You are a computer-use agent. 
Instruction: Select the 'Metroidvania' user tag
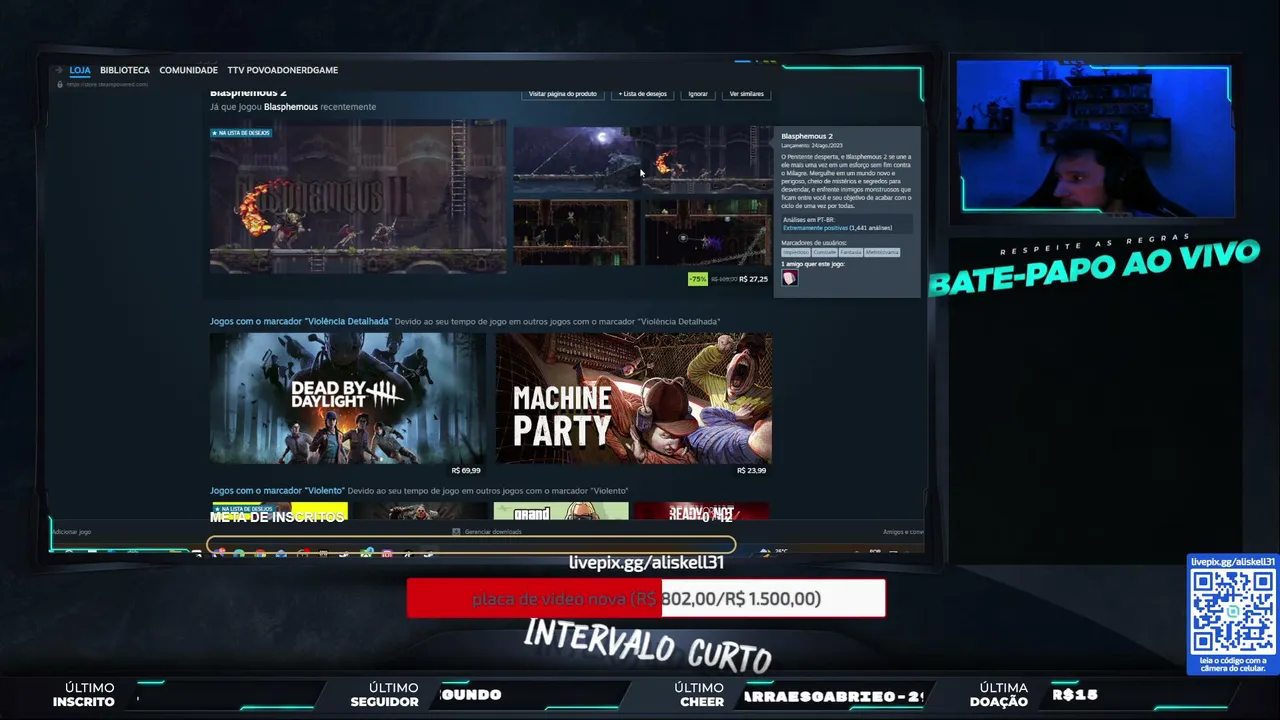(882, 252)
